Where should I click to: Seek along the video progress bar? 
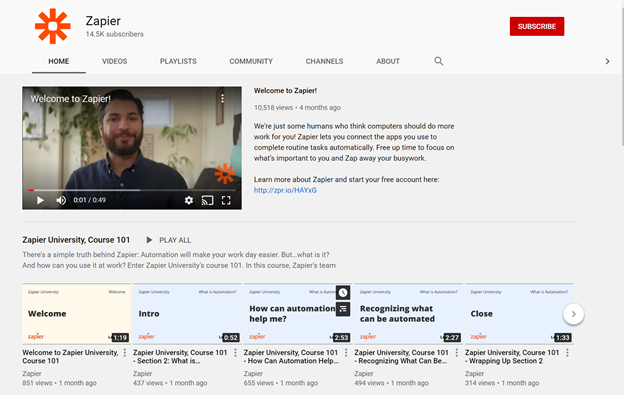(132, 190)
